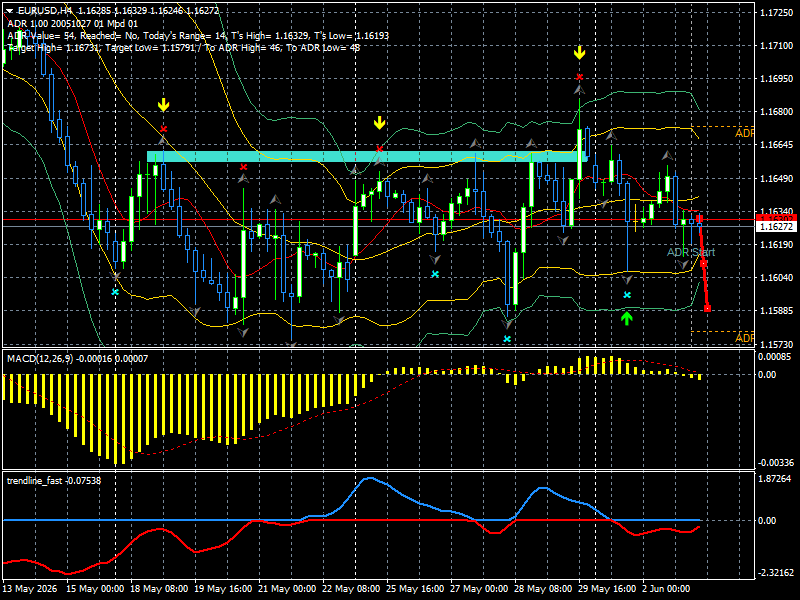
Task: Click price axis value 1.17250
Action: [x=777, y=13]
